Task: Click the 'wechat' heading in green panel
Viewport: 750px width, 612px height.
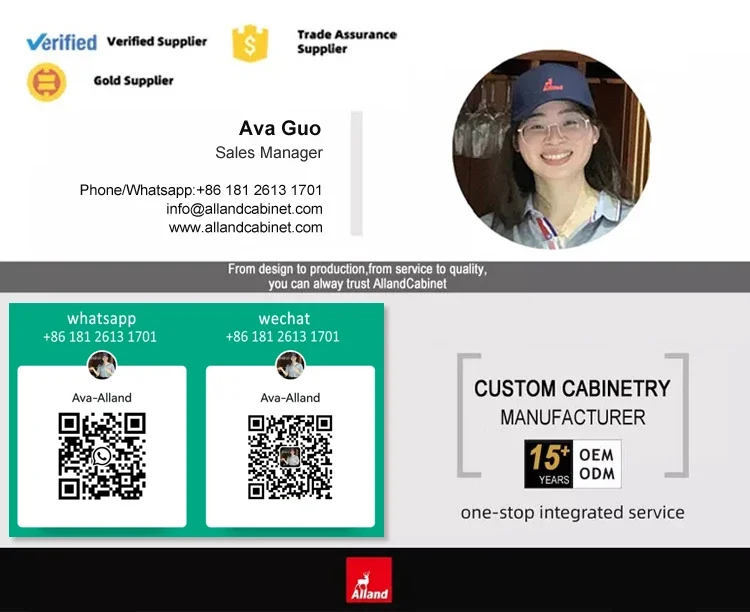Action: coord(284,319)
